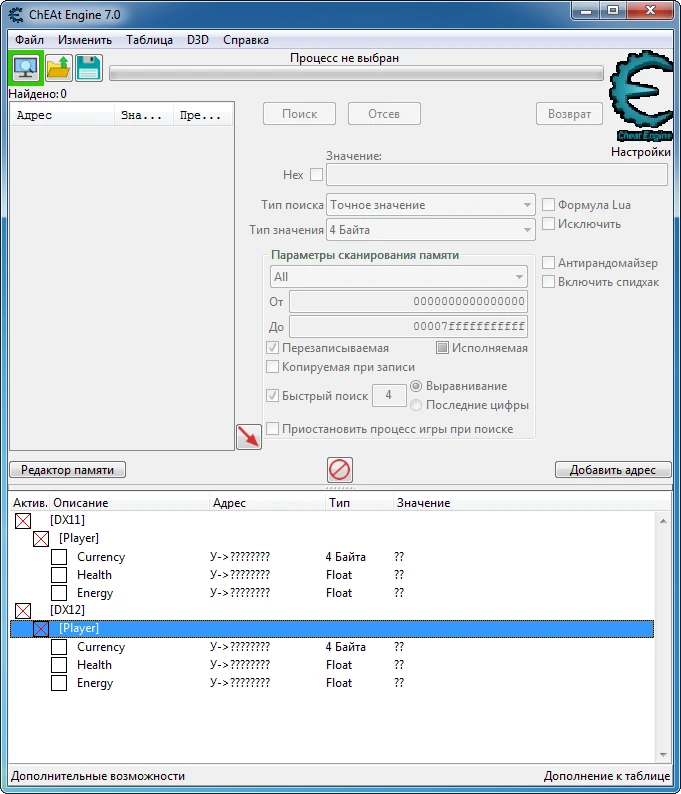Select the [DX12] row label
681x794 pixels.
point(67,610)
